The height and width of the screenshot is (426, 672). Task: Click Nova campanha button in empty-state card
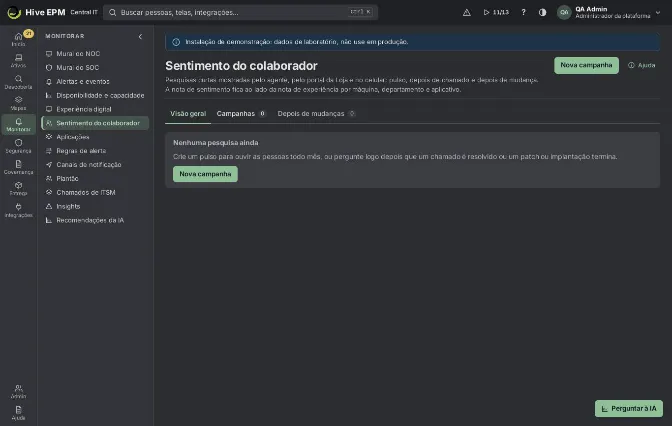click(205, 174)
